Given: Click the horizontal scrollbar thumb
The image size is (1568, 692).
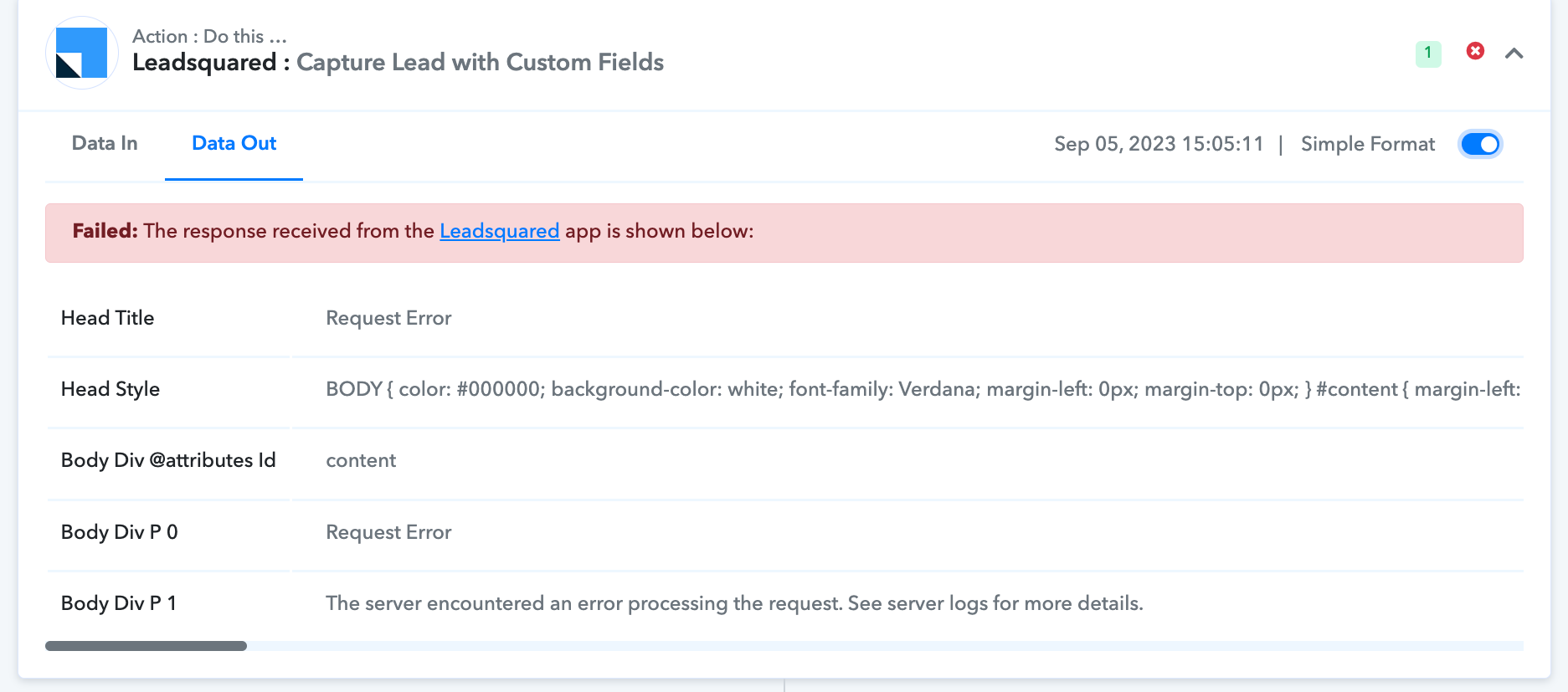Looking at the screenshot, I should pos(146,646).
